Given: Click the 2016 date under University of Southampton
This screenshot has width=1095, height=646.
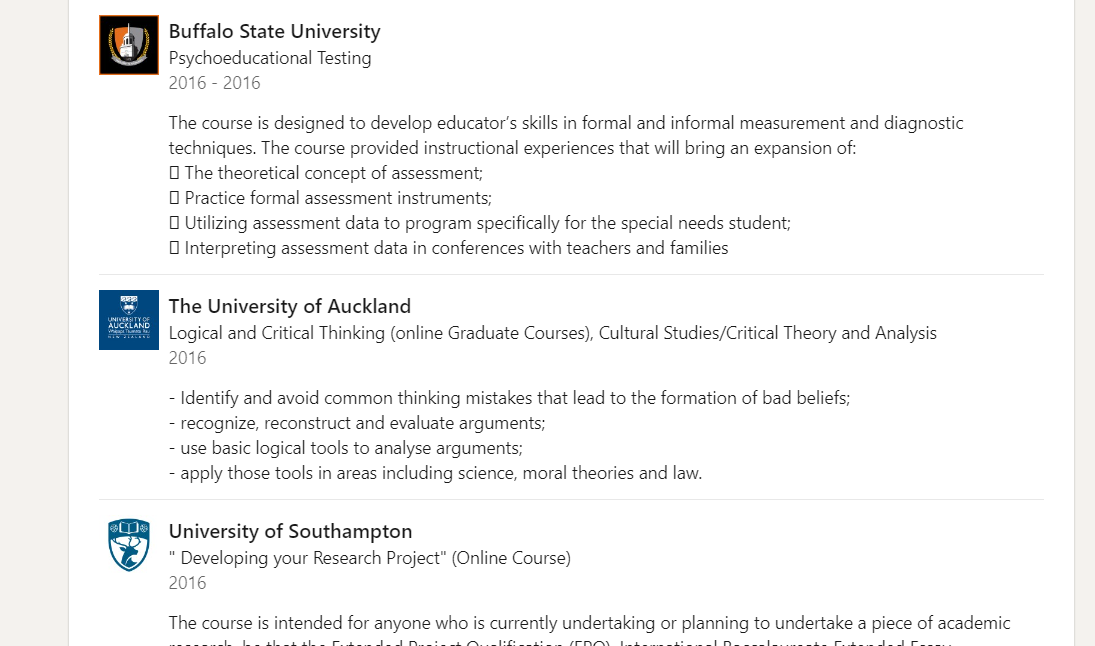Looking at the screenshot, I should [x=188, y=583].
